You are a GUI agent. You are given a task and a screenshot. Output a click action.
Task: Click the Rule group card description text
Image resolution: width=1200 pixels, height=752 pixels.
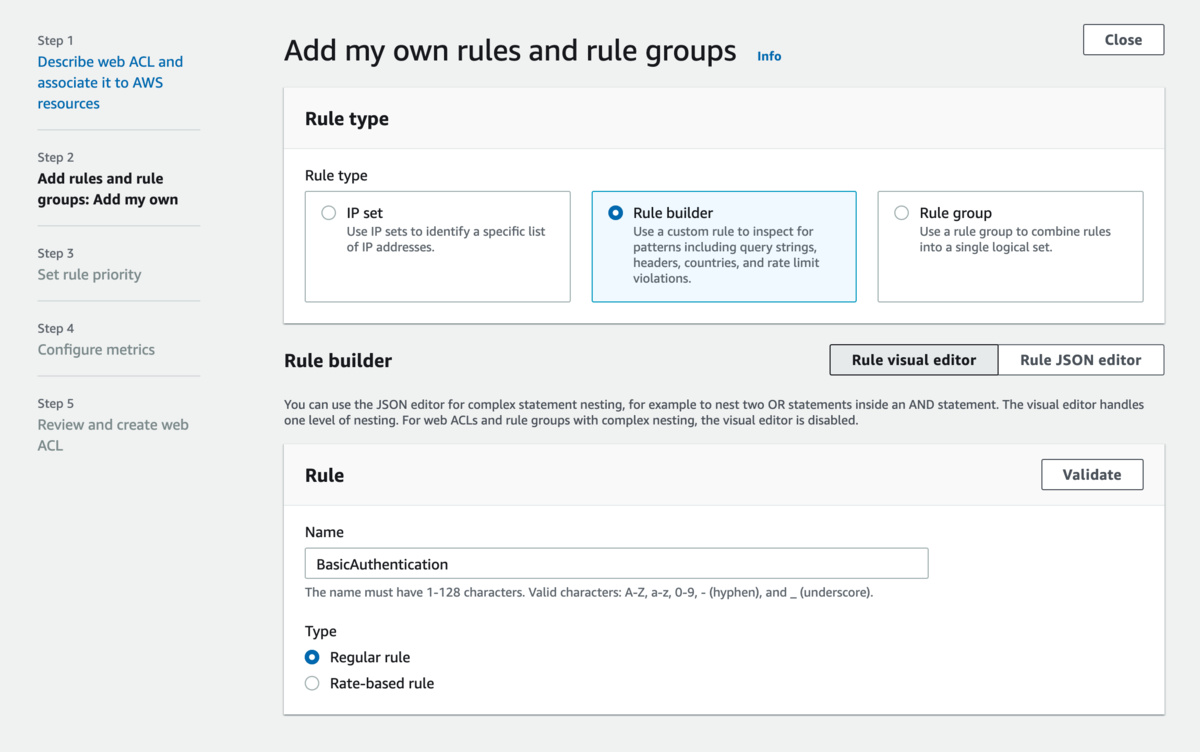coord(1015,239)
